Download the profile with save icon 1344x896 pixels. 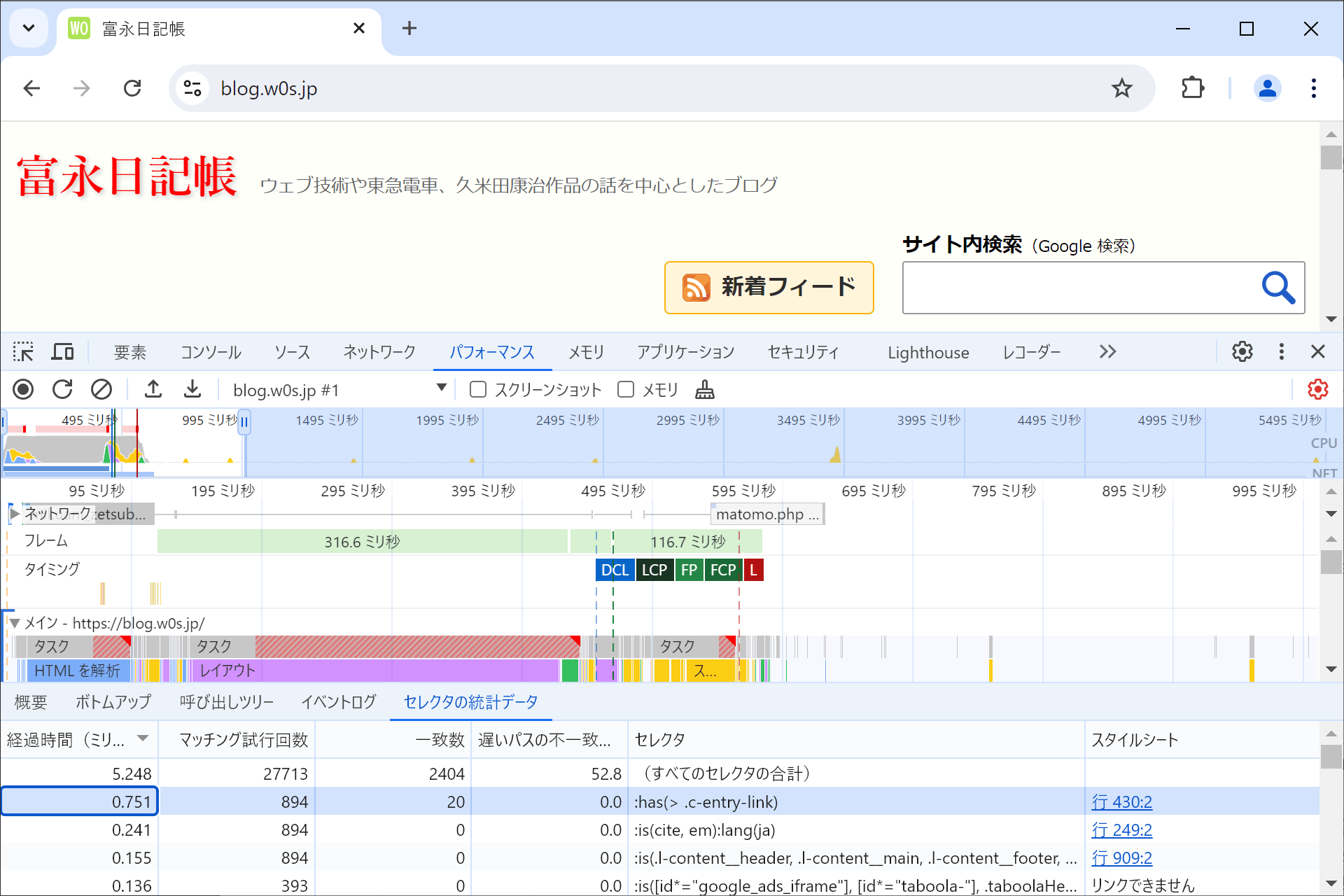click(192, 389)
